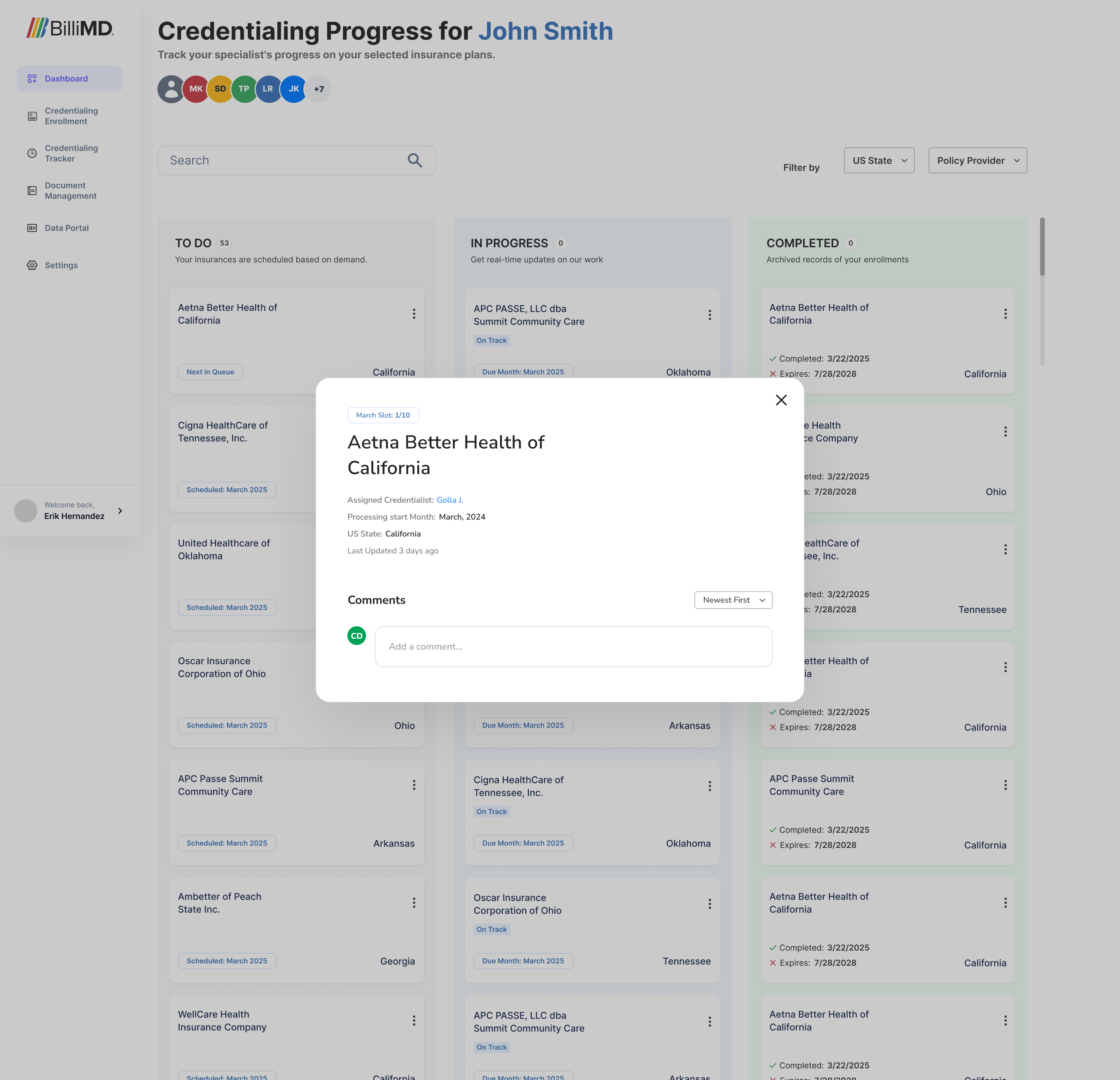The height and width of the screenshot is (1080, 1120).
Task: Click the Add a comment field
Action: [573, 647]
